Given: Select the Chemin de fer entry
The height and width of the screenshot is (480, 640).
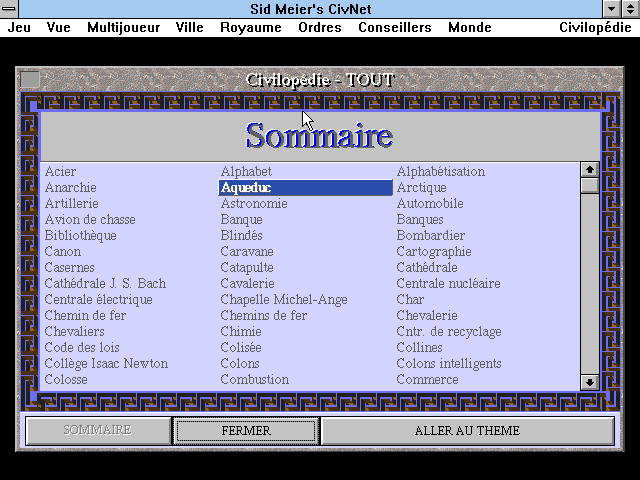Looking at the screenshot, I should coord(85,316).
